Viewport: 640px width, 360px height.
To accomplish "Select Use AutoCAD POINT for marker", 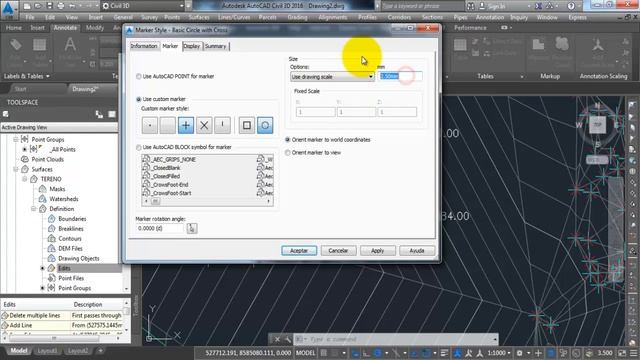I will 139,76.
